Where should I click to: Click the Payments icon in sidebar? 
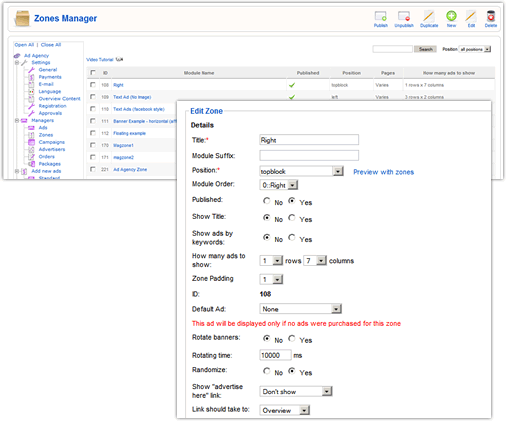[x=31, y=77]
